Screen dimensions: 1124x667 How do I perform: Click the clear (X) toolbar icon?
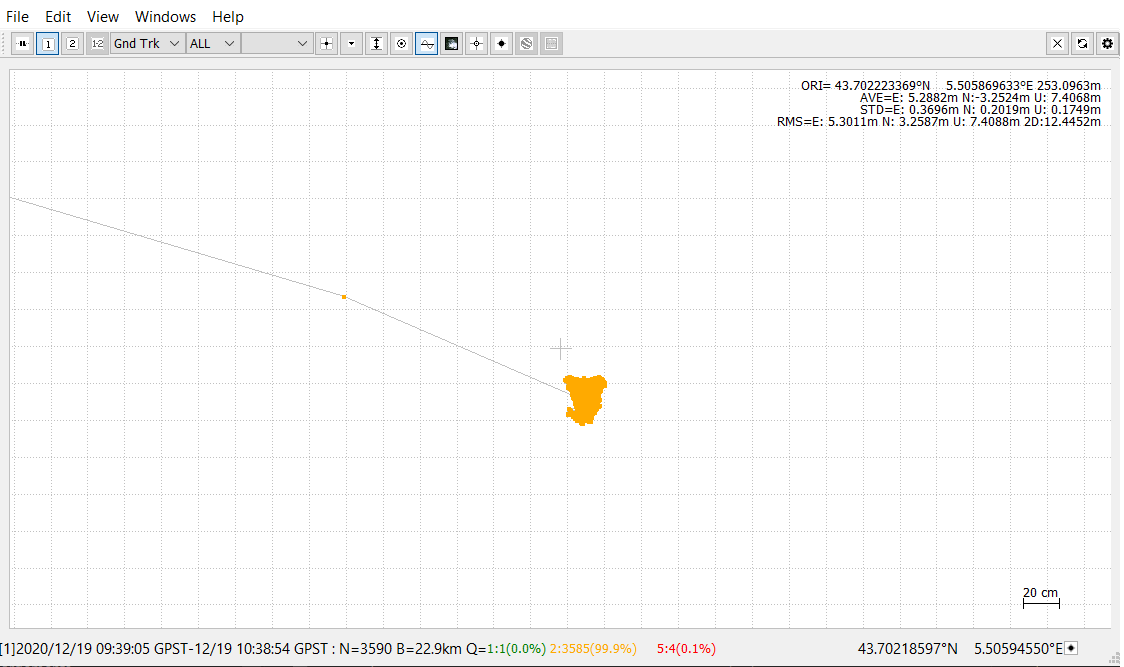tap(1057, 44)
